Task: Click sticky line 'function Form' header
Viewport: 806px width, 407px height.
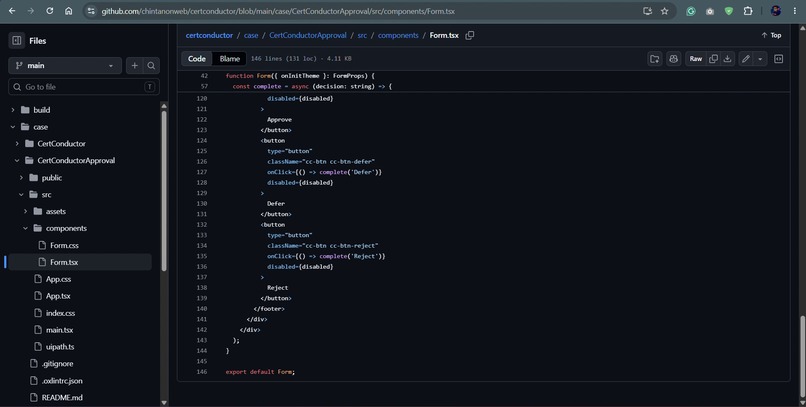Action: tap(300, 76)
